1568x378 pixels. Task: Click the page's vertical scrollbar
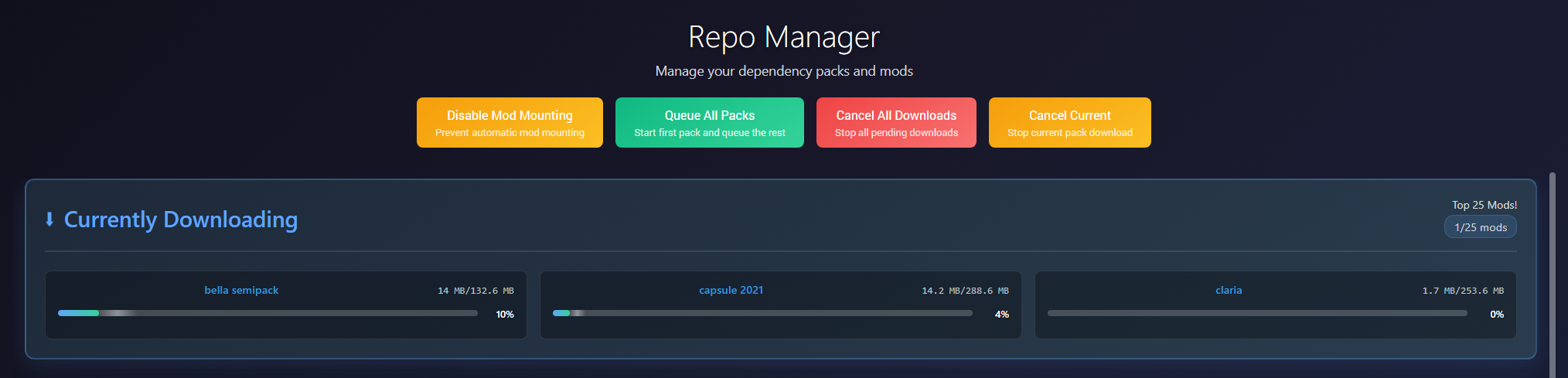pos(1552,271)
